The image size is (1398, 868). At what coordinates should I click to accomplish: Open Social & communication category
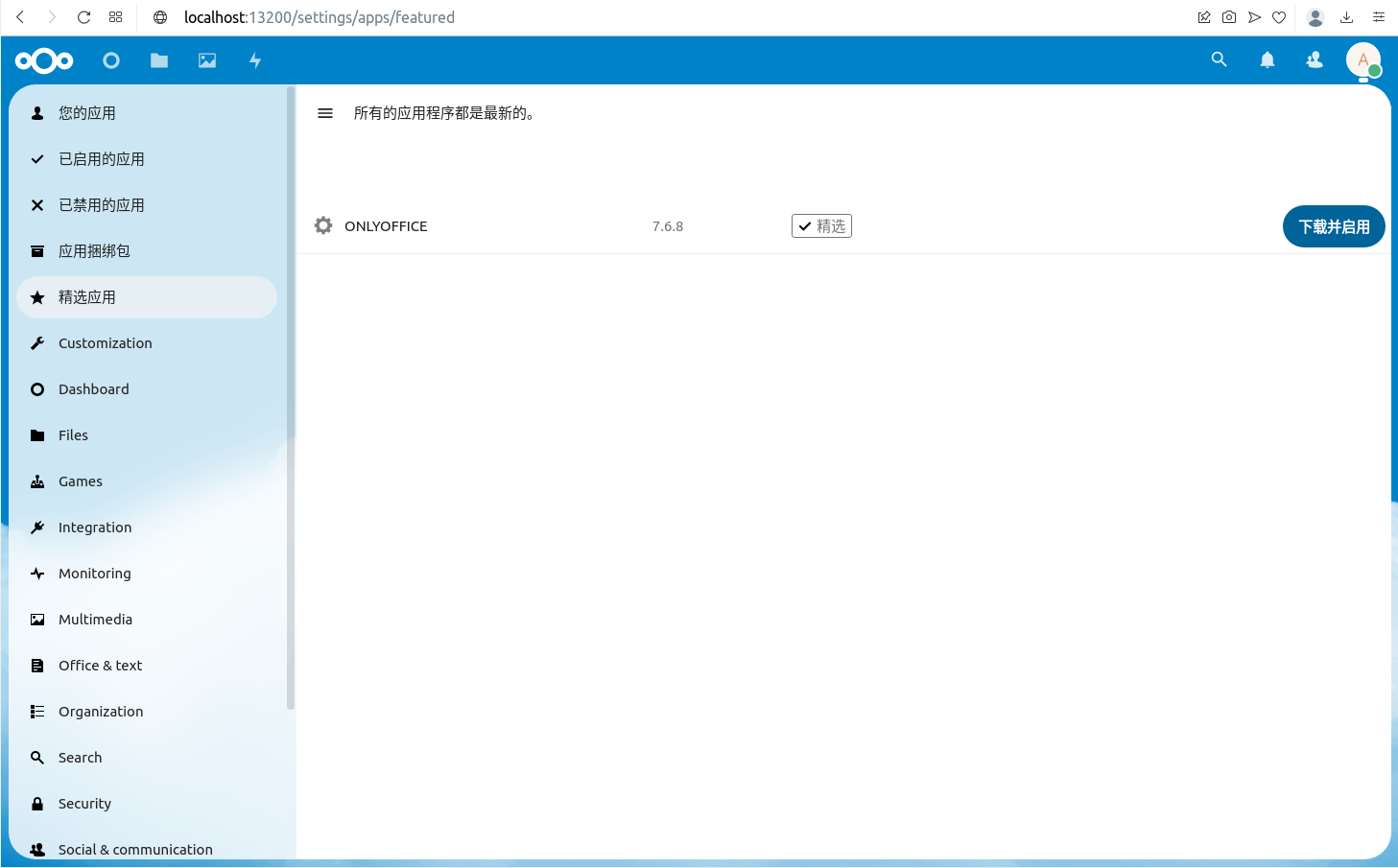click(147, 849)
